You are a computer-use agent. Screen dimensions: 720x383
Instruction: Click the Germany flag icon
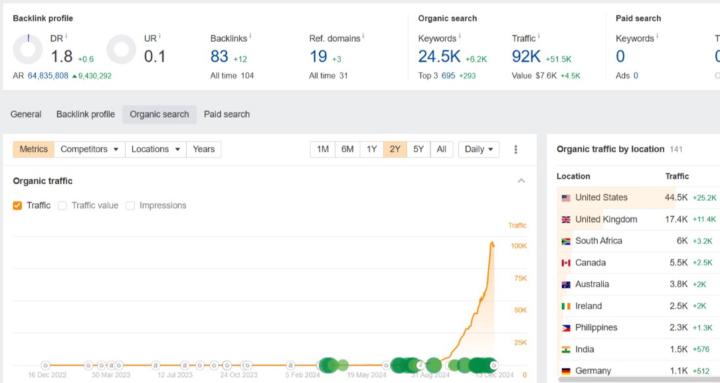pos(566,371)
